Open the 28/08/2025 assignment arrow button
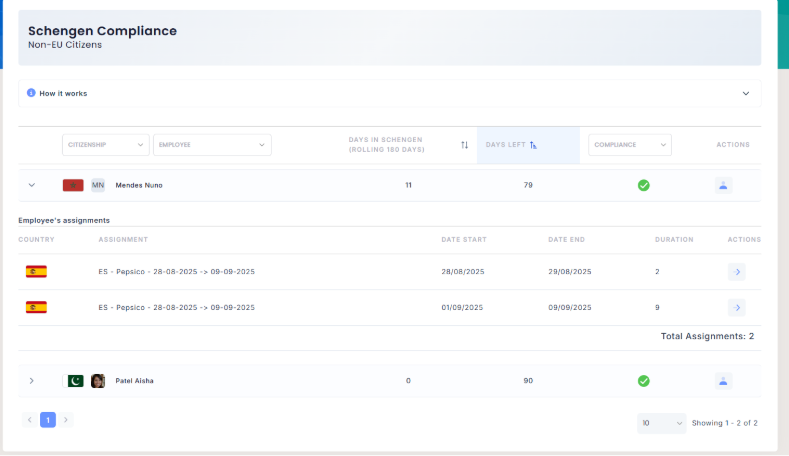Image resolution: width=789 pixels, height=456 pixels. pyautogui.click(x=737, y=272)
